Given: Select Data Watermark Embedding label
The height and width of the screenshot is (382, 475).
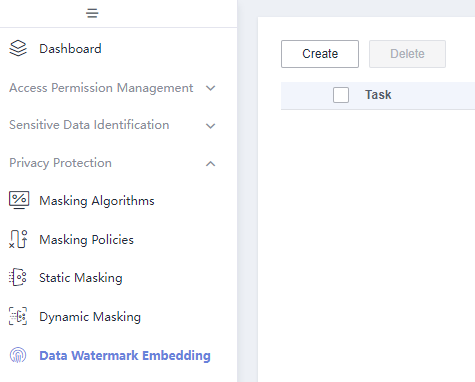Looking at the screenshot, I should pyautogui.click(x=125, y=355).
